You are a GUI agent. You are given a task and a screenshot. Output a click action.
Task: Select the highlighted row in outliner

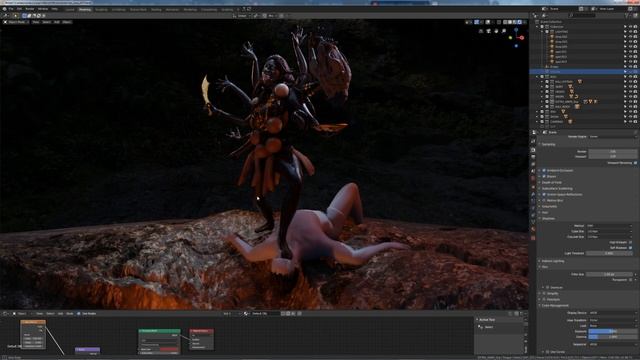point(584,71)
